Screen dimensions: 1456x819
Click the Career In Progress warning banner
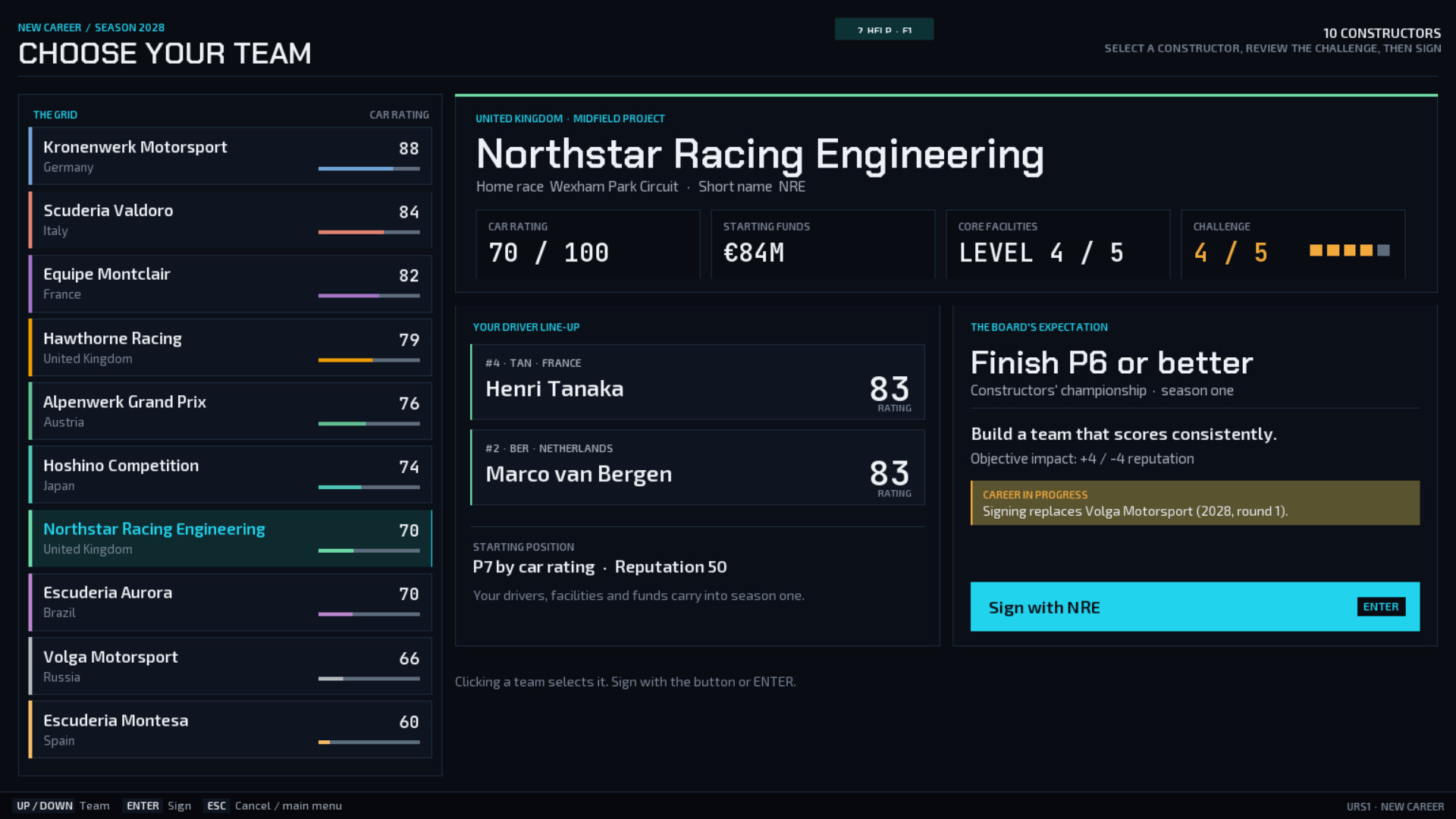(1195, 503)
